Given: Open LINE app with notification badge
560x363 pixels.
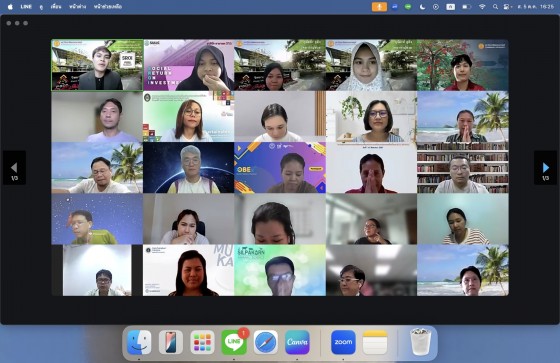Looking at the screenshot, I should click(234, 342).
